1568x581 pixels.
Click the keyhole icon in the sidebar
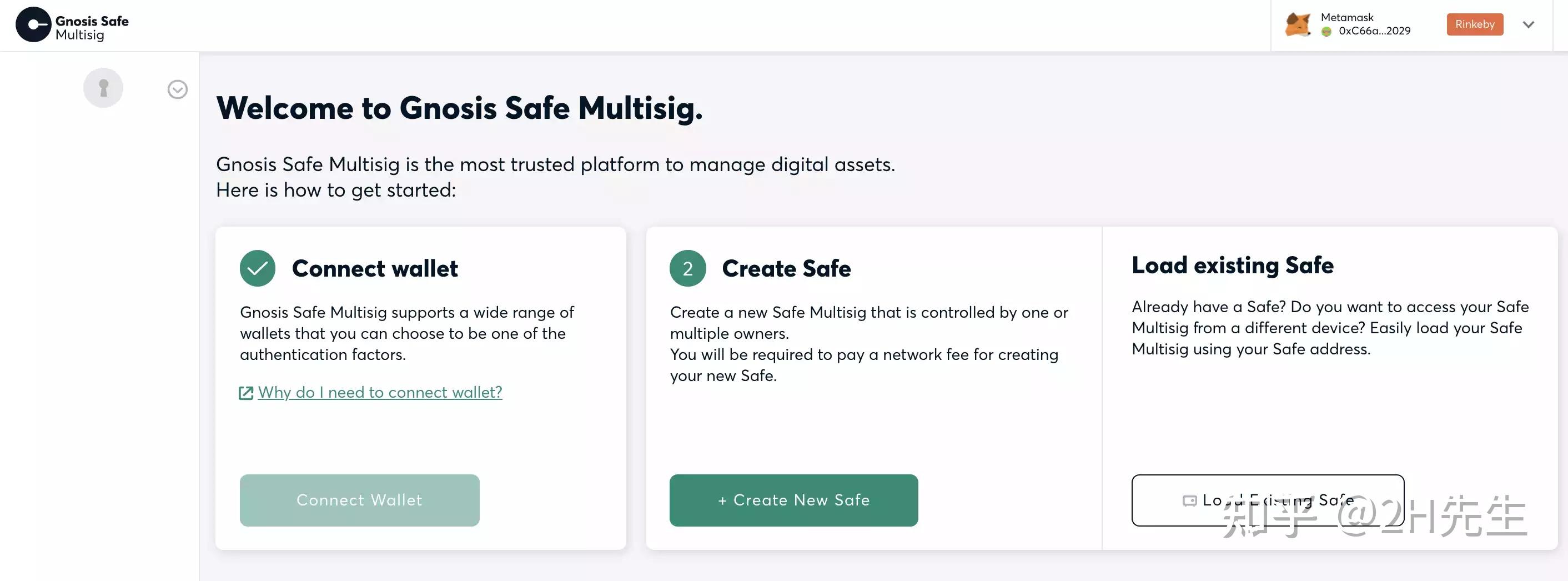[x=103, y=87]
